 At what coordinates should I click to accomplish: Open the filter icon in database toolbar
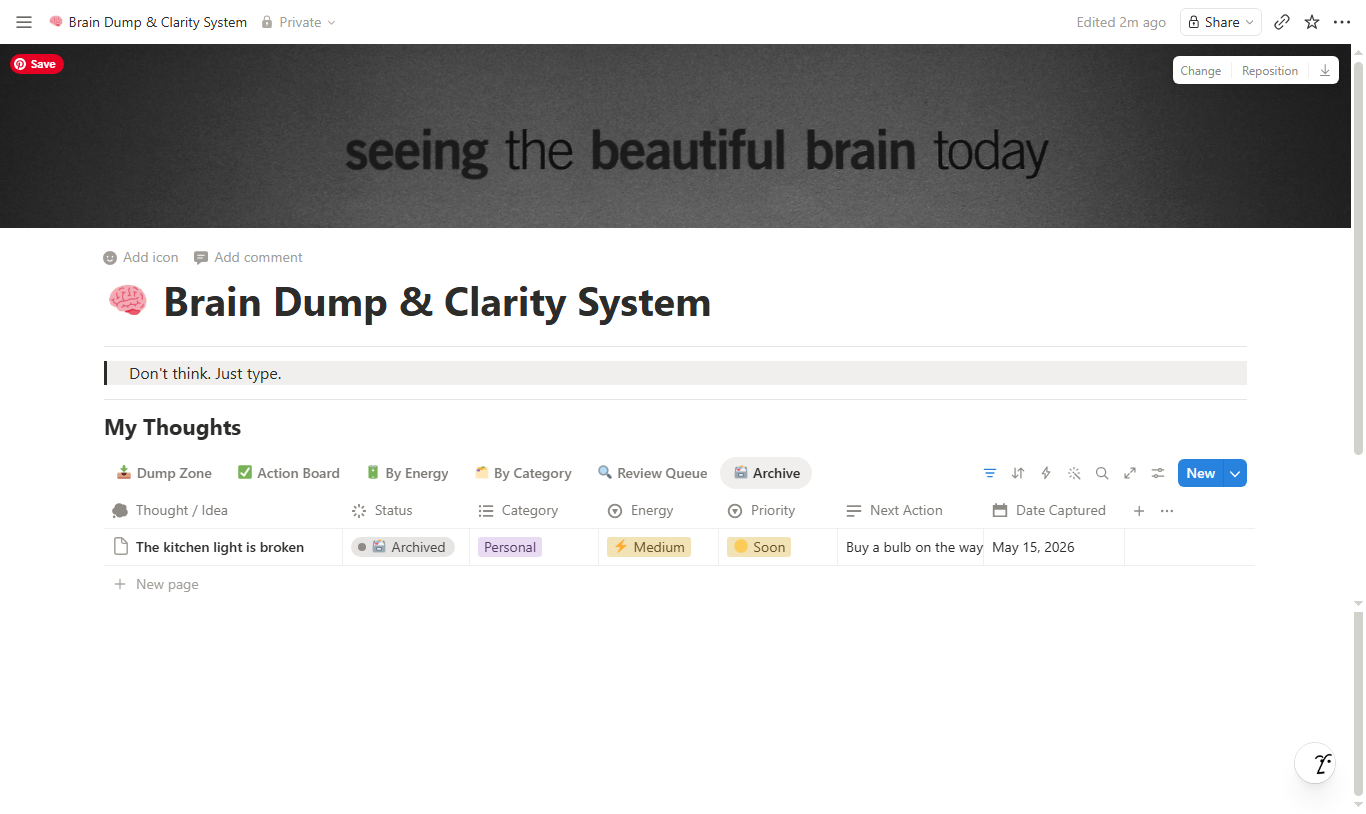(x=990, y=473)
